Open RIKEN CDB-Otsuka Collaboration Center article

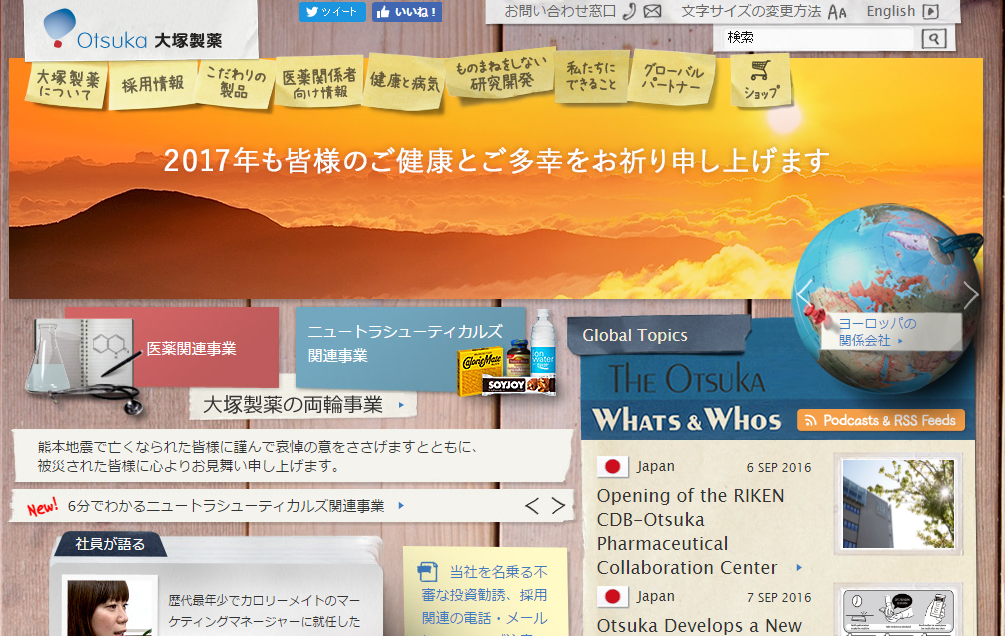pyautogui.click(x=691, y=531)
